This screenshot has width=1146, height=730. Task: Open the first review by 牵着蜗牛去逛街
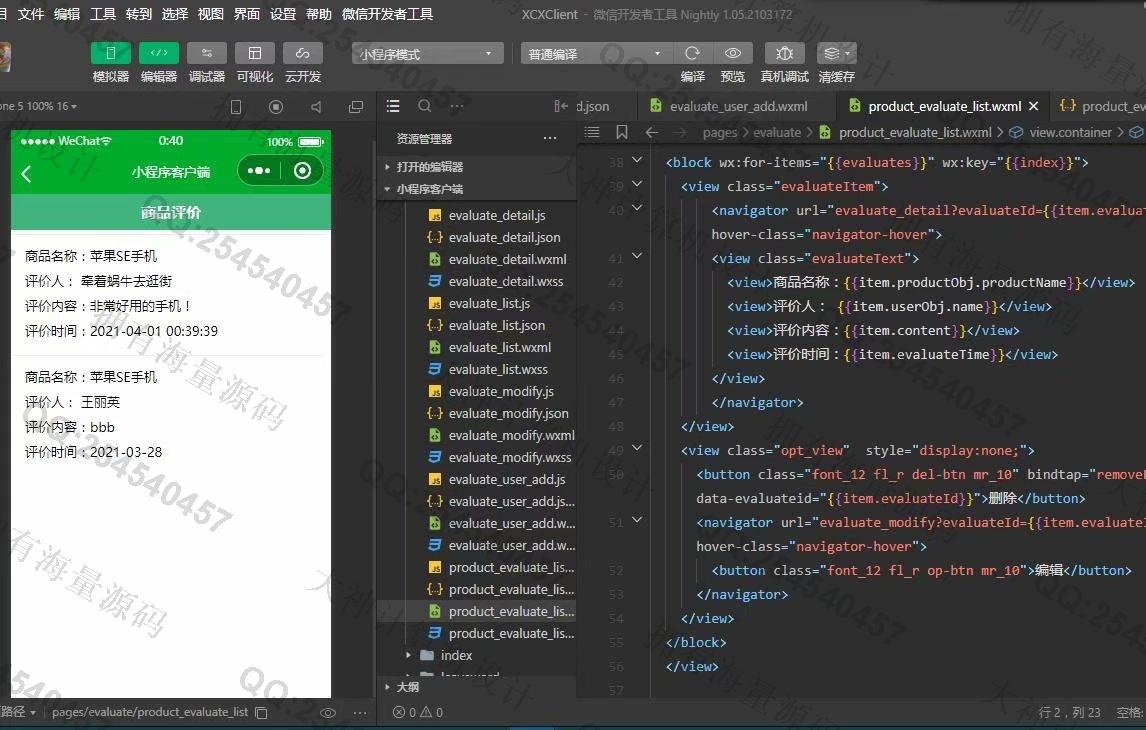[x=171, y=294]
